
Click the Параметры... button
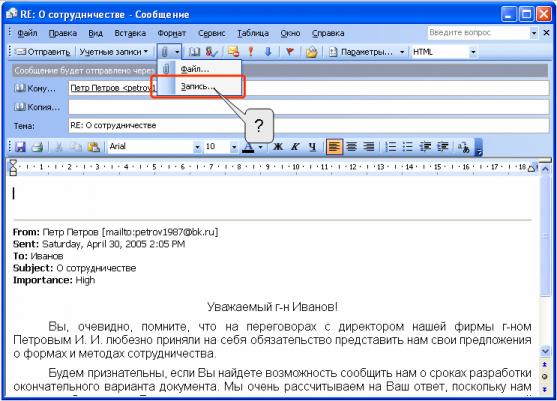(361, 52)
